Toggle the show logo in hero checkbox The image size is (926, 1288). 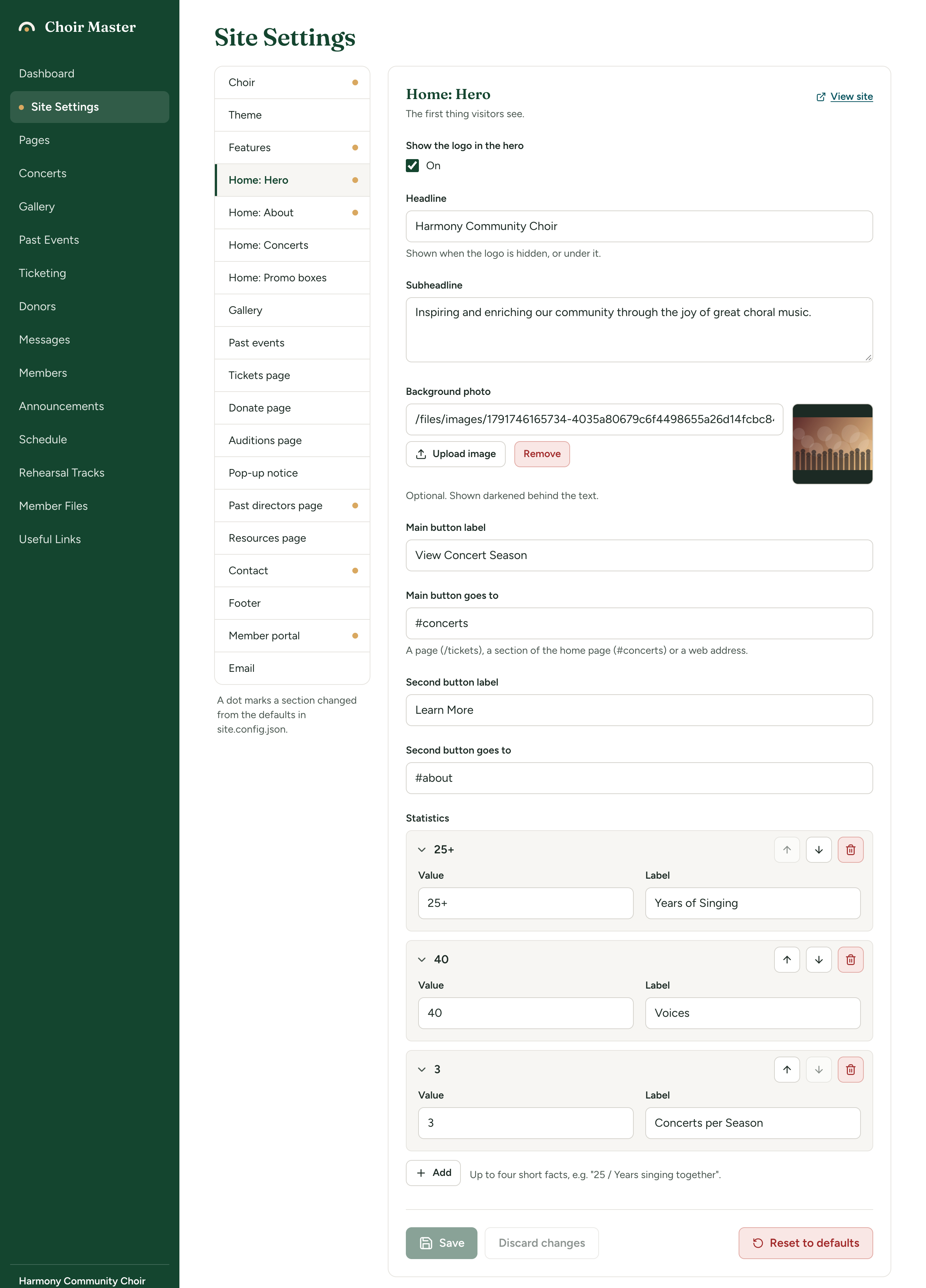click(x=412, y=165)
